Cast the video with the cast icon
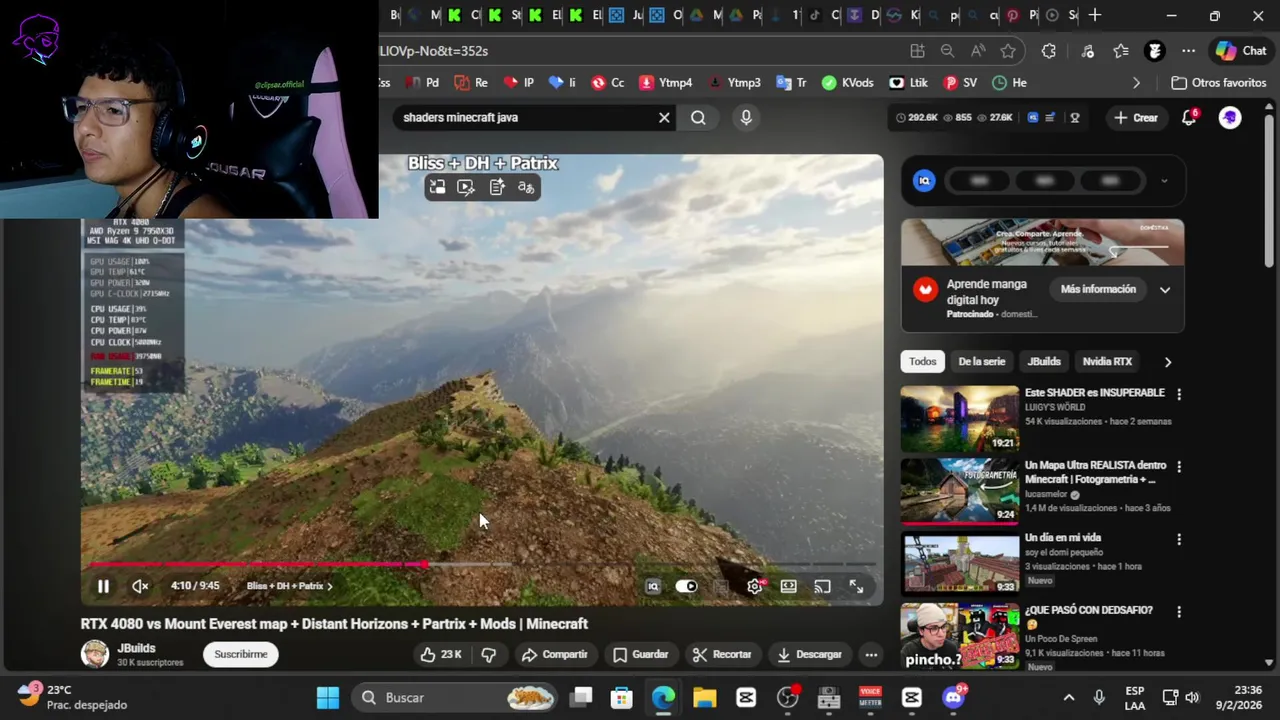Viewport: 1280px width, 720px height. click(822, 587)
